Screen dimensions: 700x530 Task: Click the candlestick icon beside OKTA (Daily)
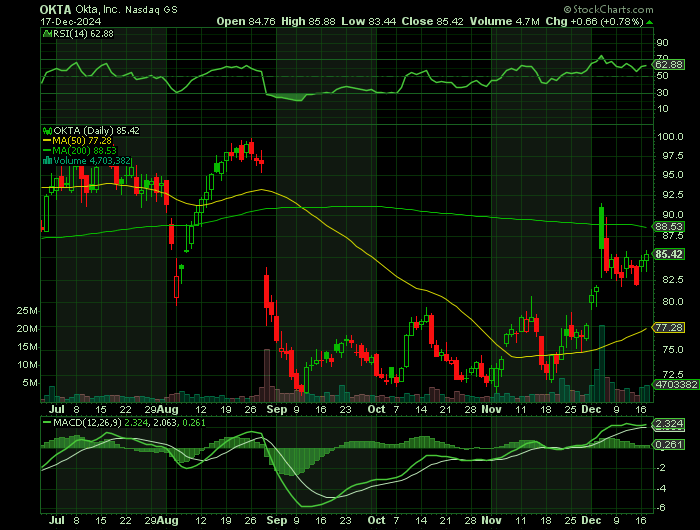47,131
